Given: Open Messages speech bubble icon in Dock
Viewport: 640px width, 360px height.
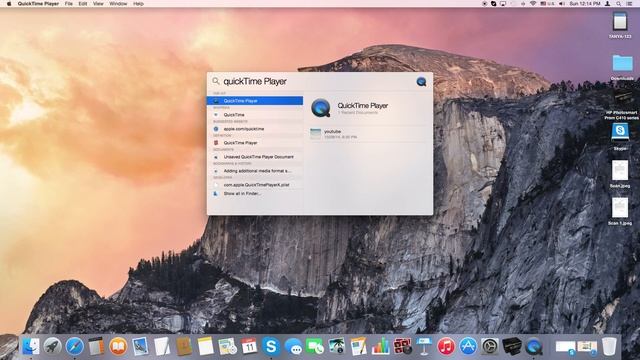Looking at the screenshot, I should click(293, 347).
